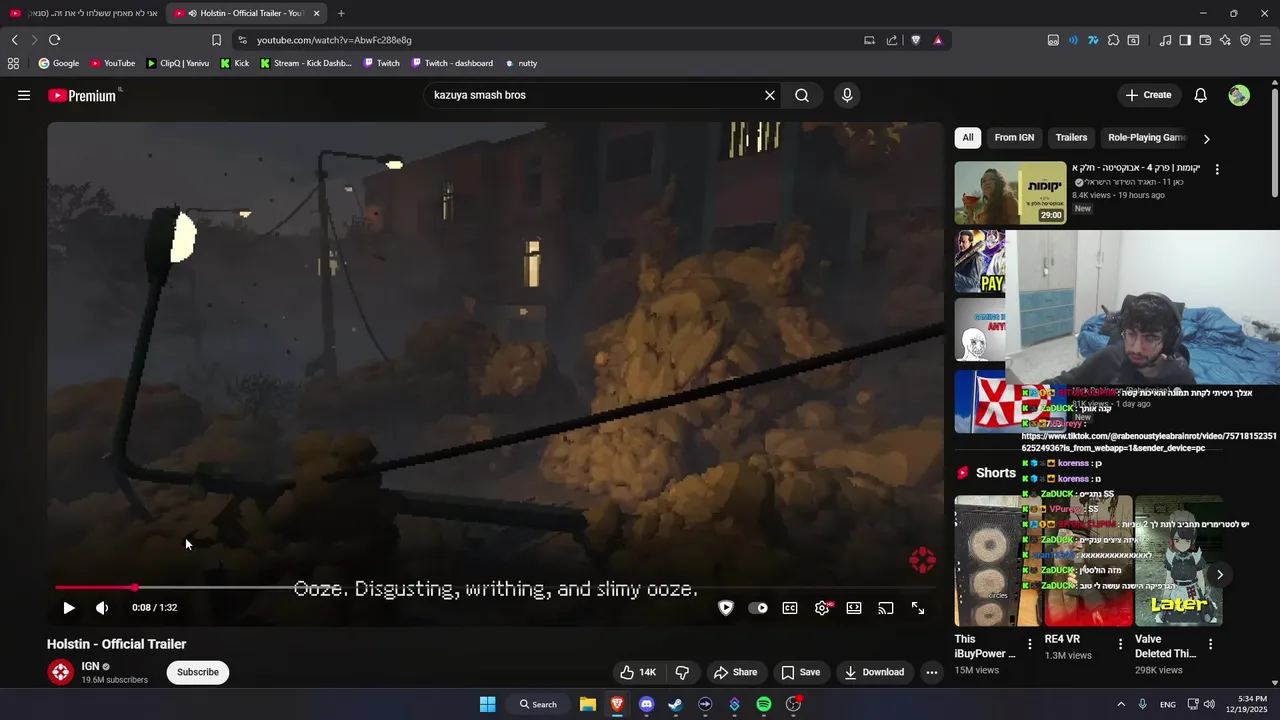Select the All filter chip
The height and width of the screenshot is (720, 1280).
968,137
